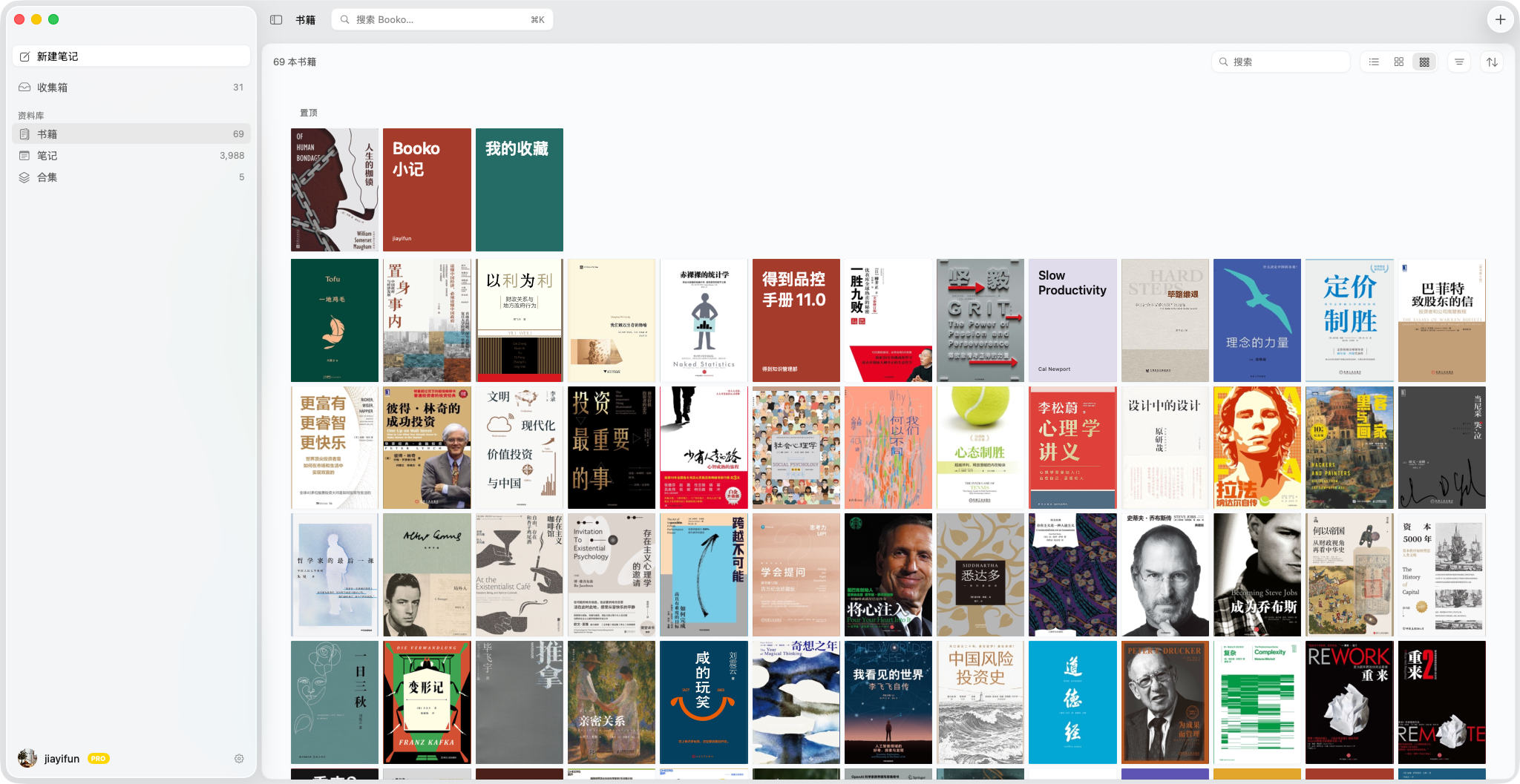Screen dimensions: 1520x784
Task: Focus the 搜索 Booko search bar
Action: point(442,20)
